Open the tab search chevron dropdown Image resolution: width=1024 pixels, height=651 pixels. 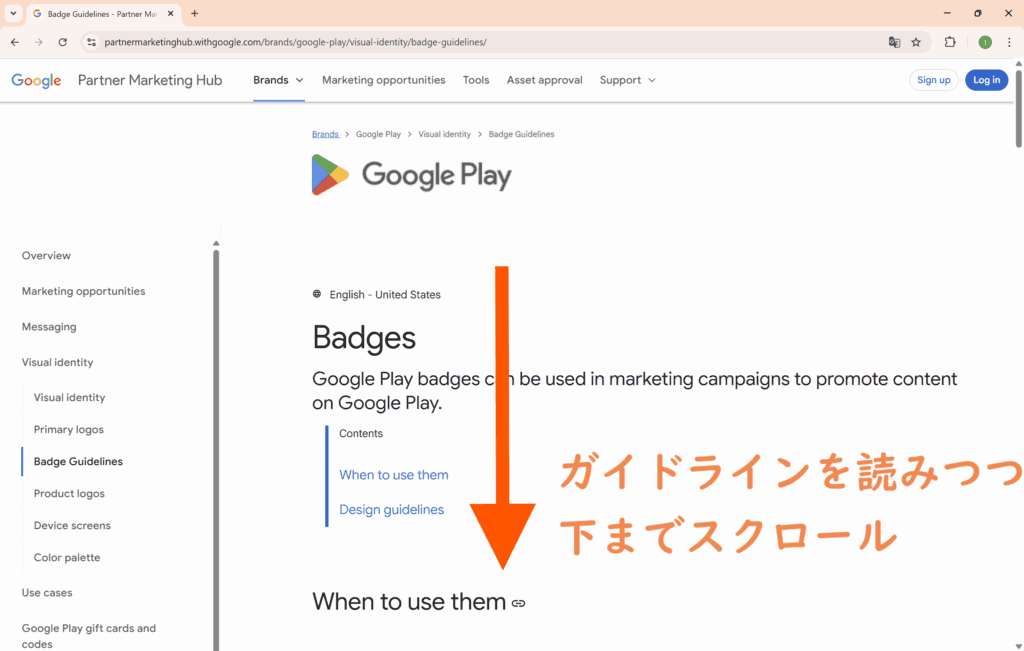(13, 13)
